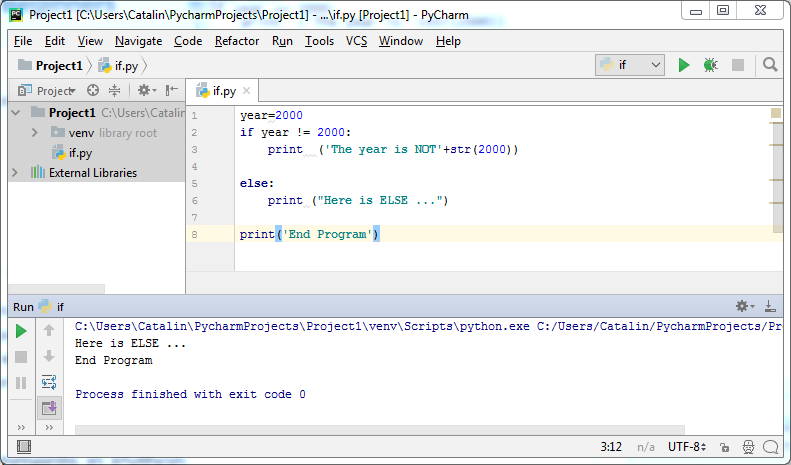This screenshot has height=465, width=791.
Task: Open the Navigate menu
Action: [x=138, y=41]
